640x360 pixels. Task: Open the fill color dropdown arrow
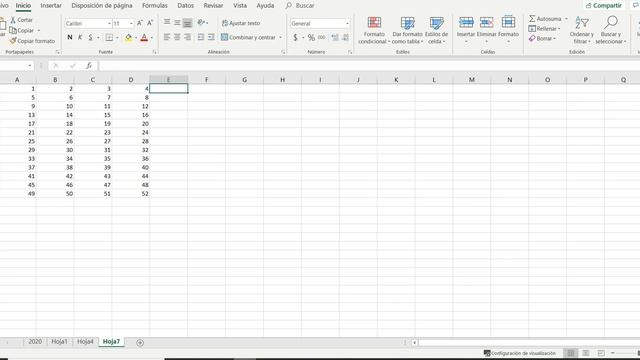(136, 38)
